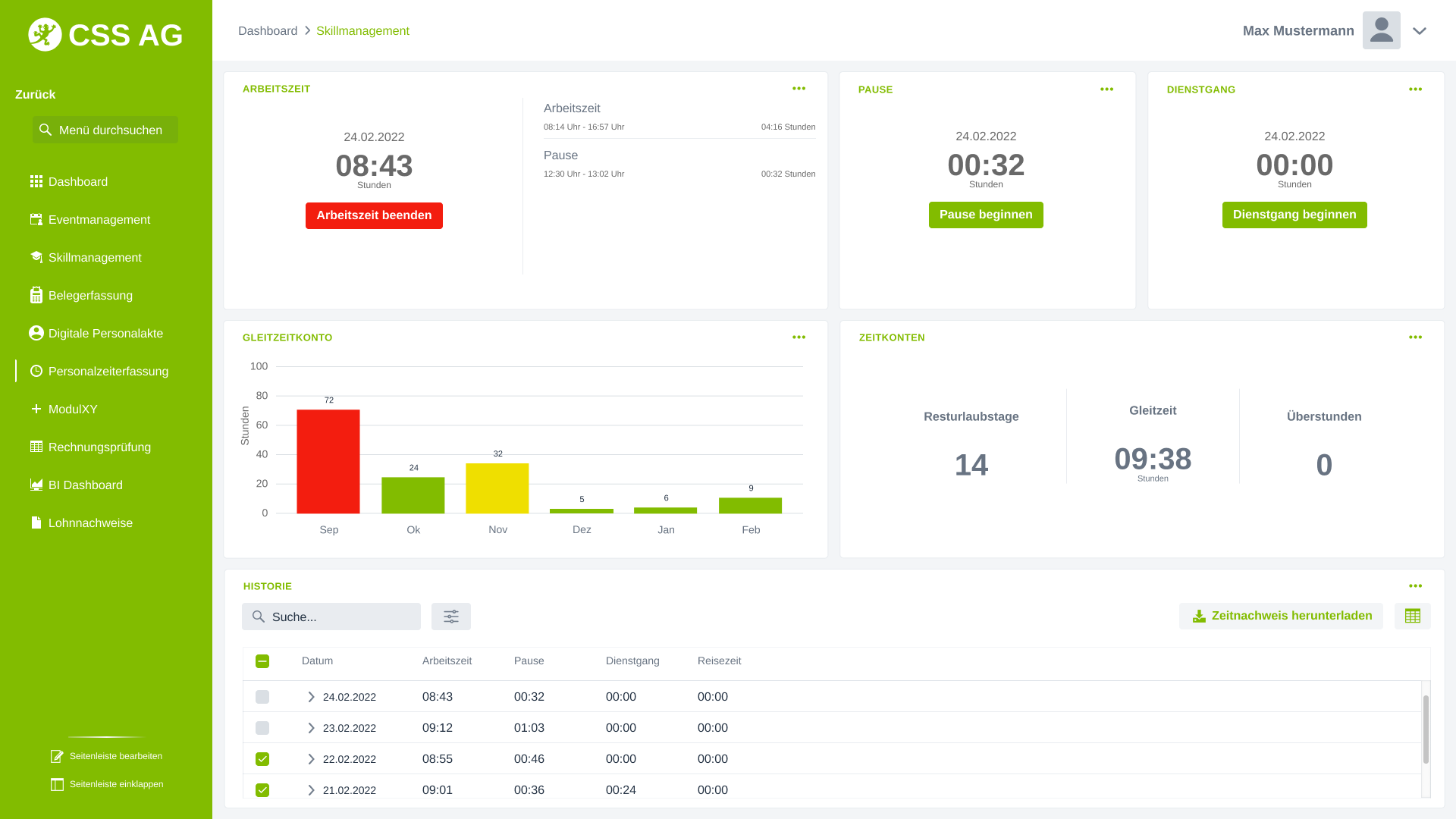Click Zeitnachweis herunterladen button
The image size is (1456, 819).
[1281, 616]
